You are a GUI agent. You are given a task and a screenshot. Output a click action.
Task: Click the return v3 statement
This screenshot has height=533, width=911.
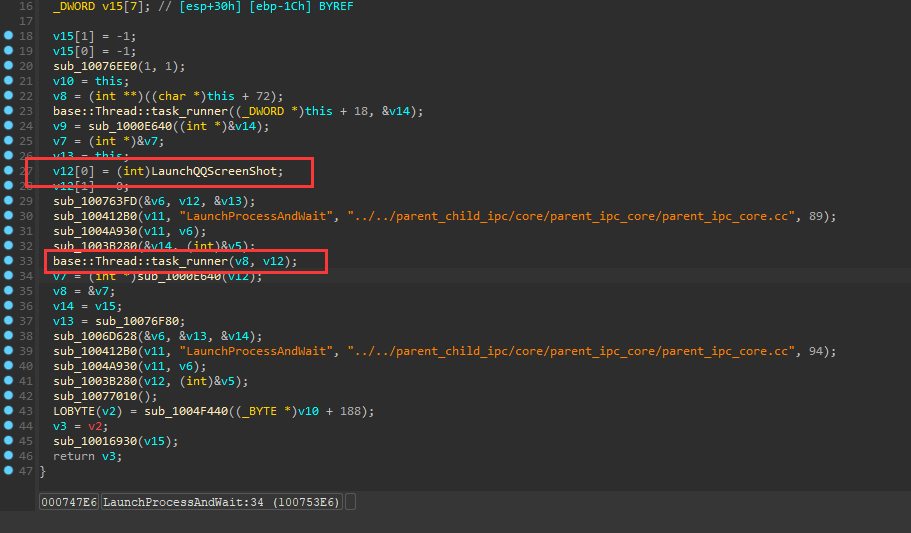[x=87, y=456]
